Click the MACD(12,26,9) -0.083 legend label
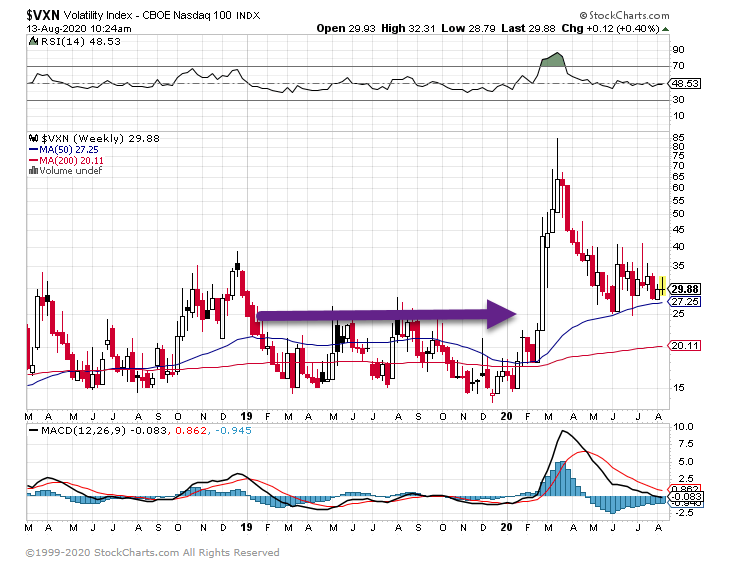This screenshot has height=563, width=734. (x=104, y=431)
